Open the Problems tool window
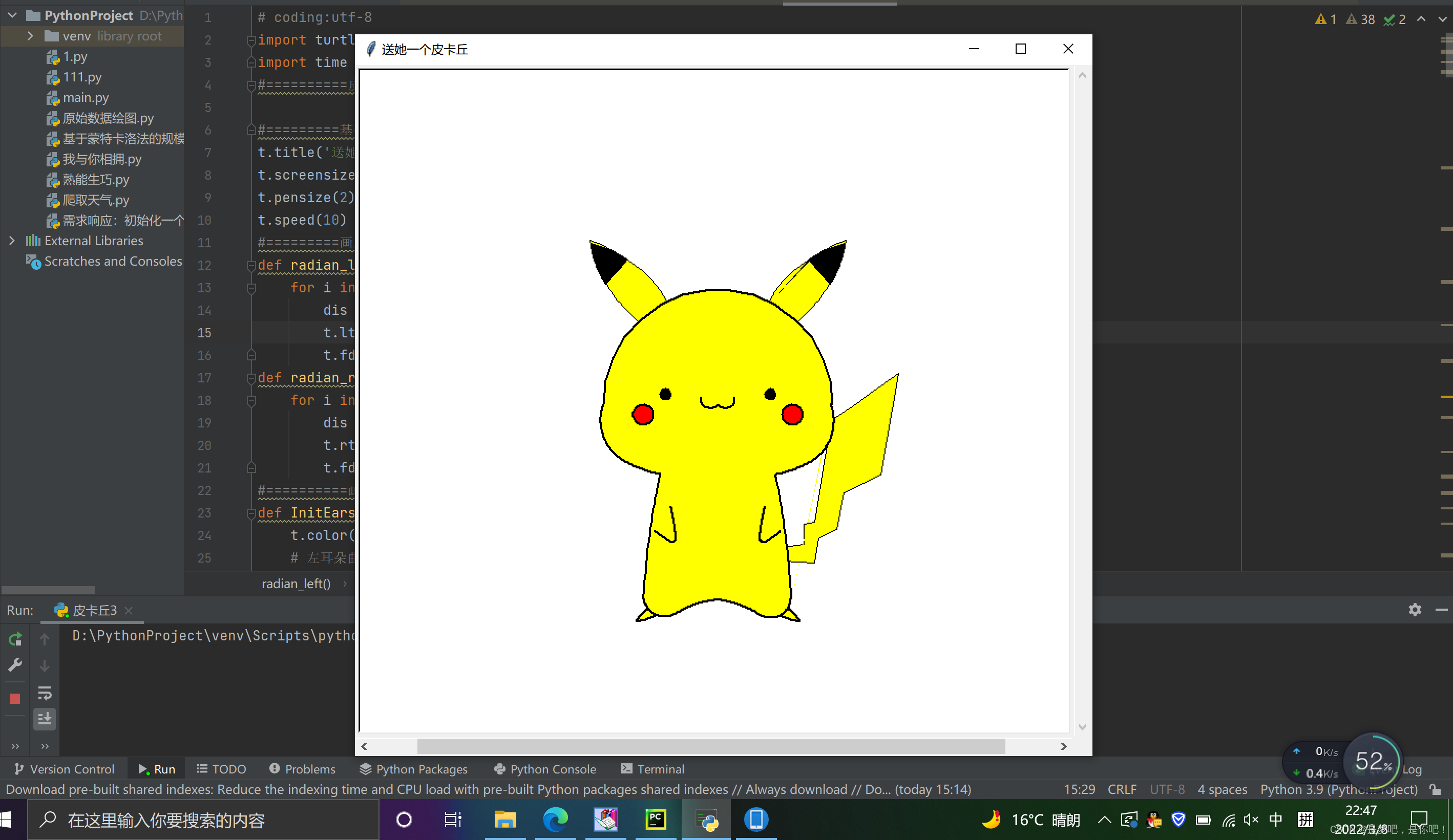The height and width of the screenshot is (840, 1453). (302, 769)
